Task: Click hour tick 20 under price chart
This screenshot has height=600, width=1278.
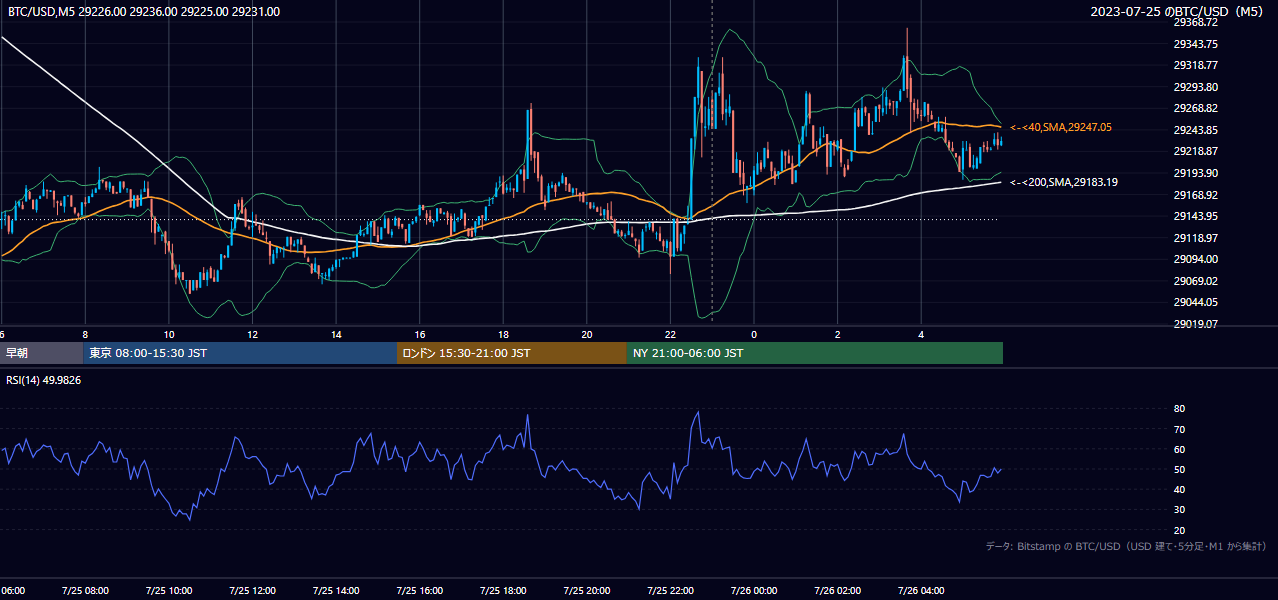Action: coord(587,334)
